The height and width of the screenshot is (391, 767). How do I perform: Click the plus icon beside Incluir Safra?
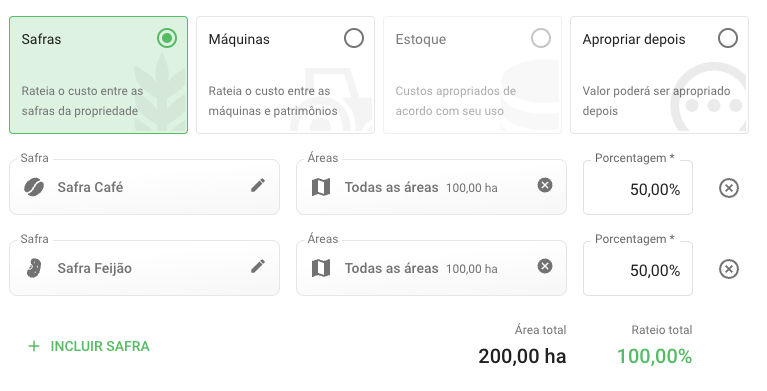(34, 346)
